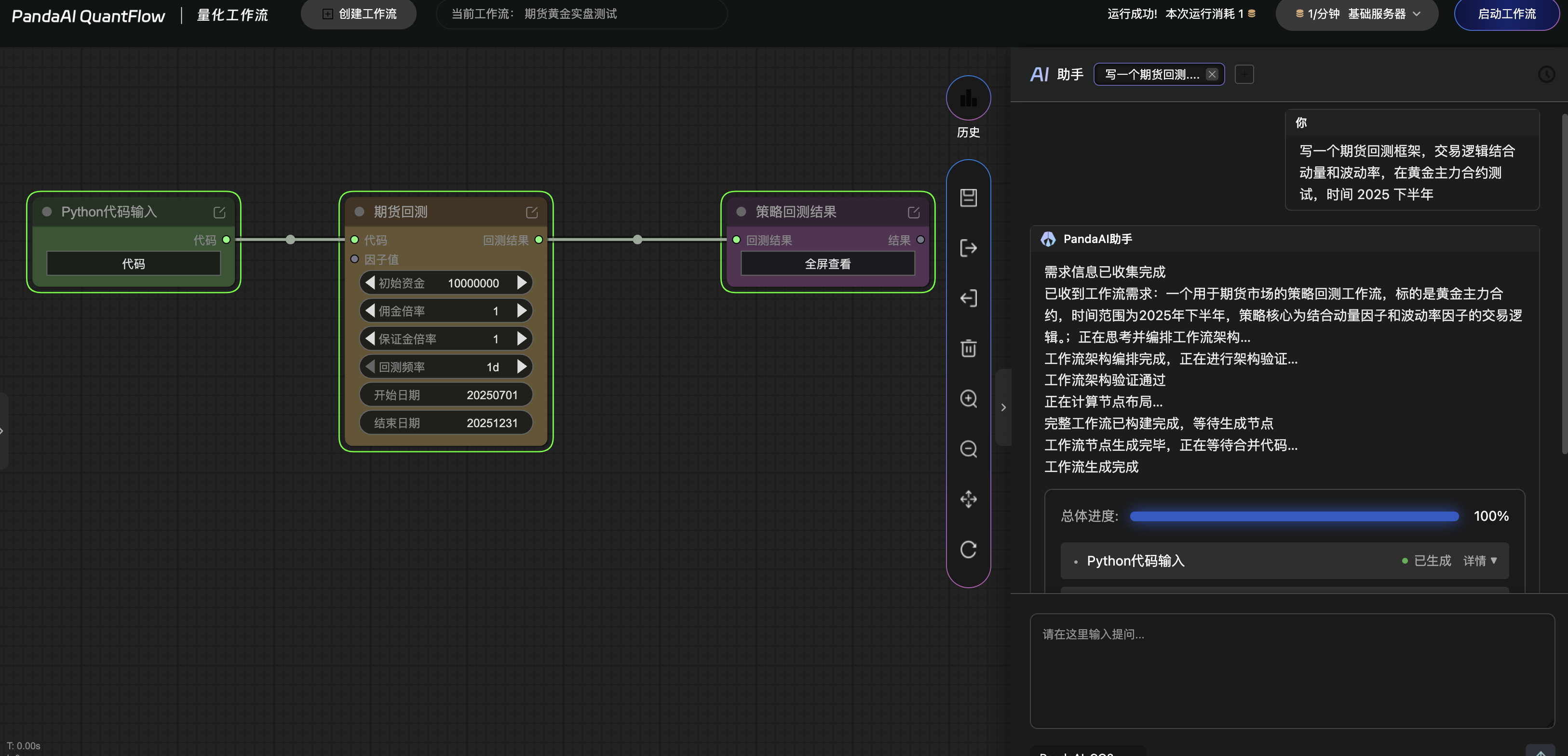This screenshot has width=1568, height=756.
Task: Add a new chat tab with plus
Action: 1244,74
